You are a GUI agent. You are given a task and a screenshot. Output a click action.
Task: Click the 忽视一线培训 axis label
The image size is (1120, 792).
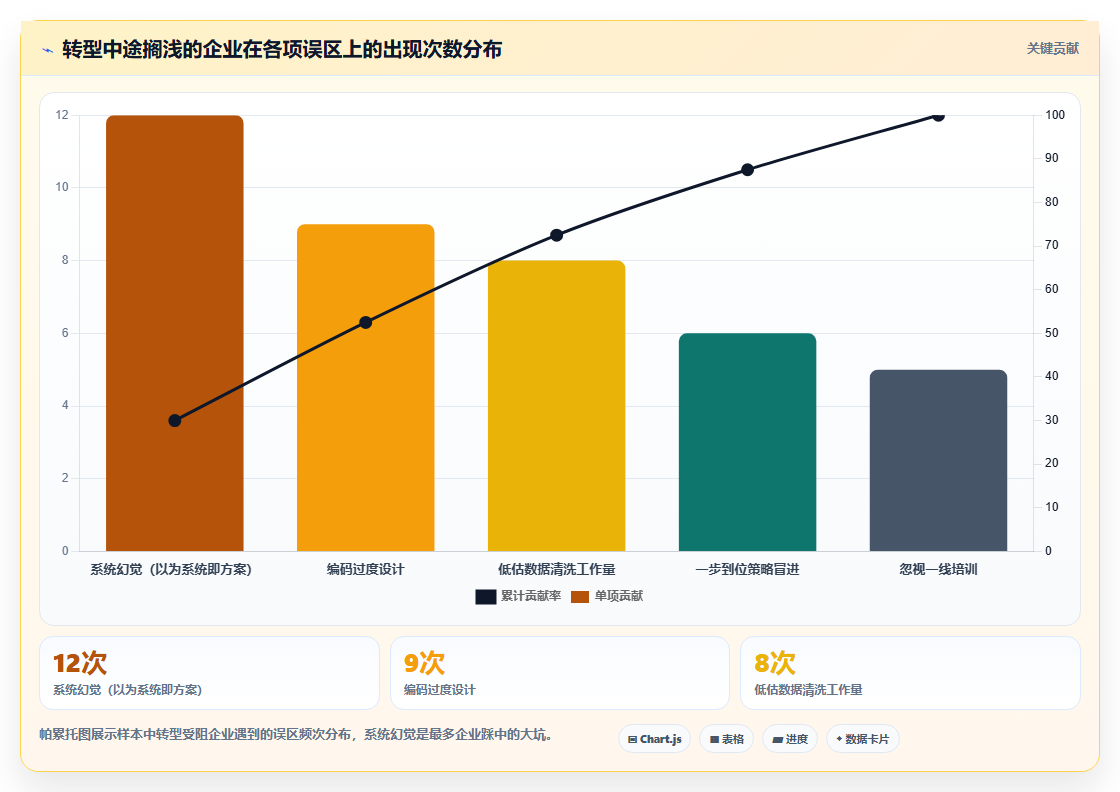pos(939,570)
